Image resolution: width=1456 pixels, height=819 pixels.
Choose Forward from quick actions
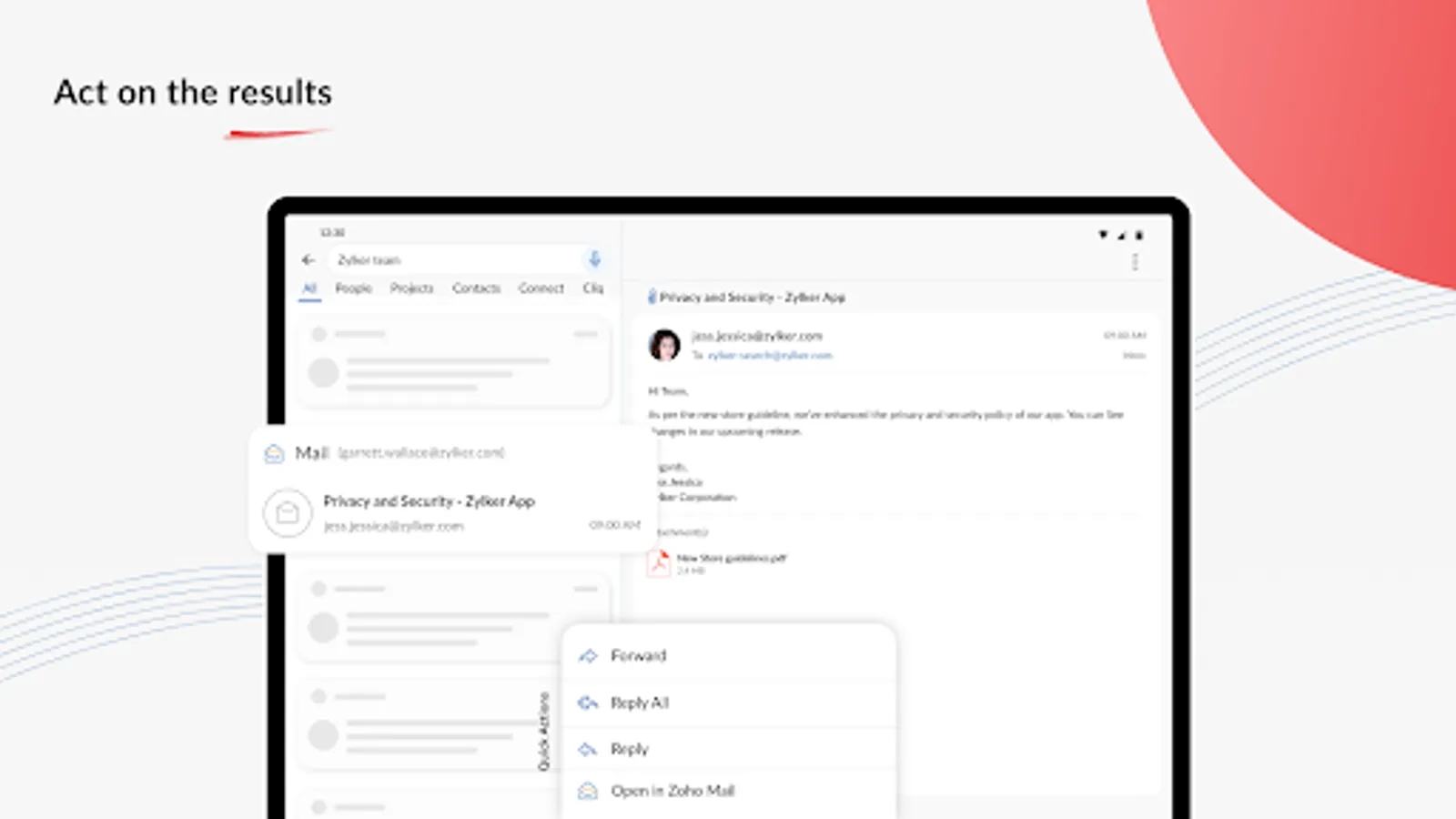(x=729, y=655)
